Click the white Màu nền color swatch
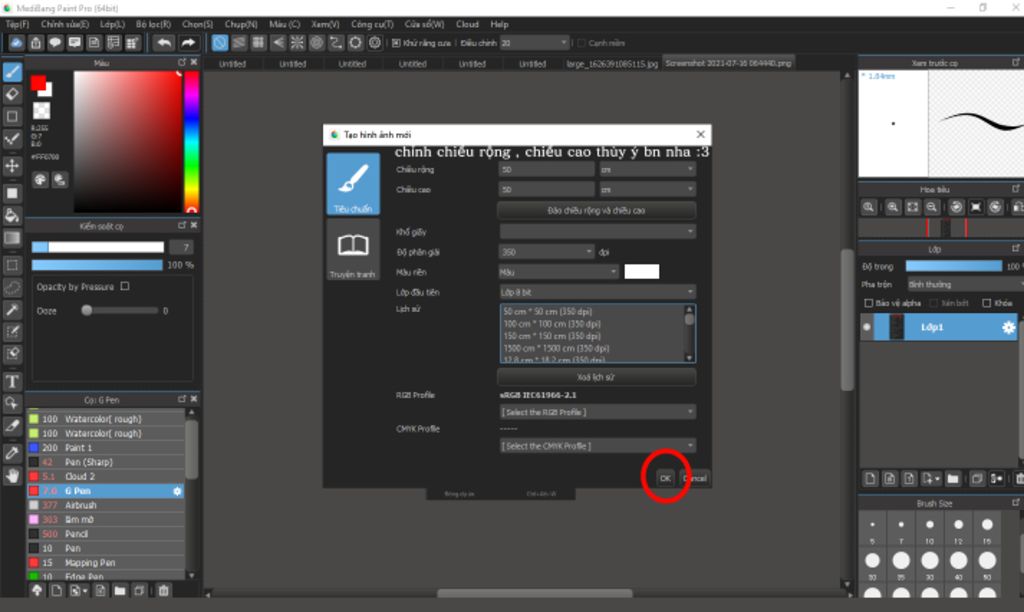This screenshot has width=1024, height=612. point(641,272)
